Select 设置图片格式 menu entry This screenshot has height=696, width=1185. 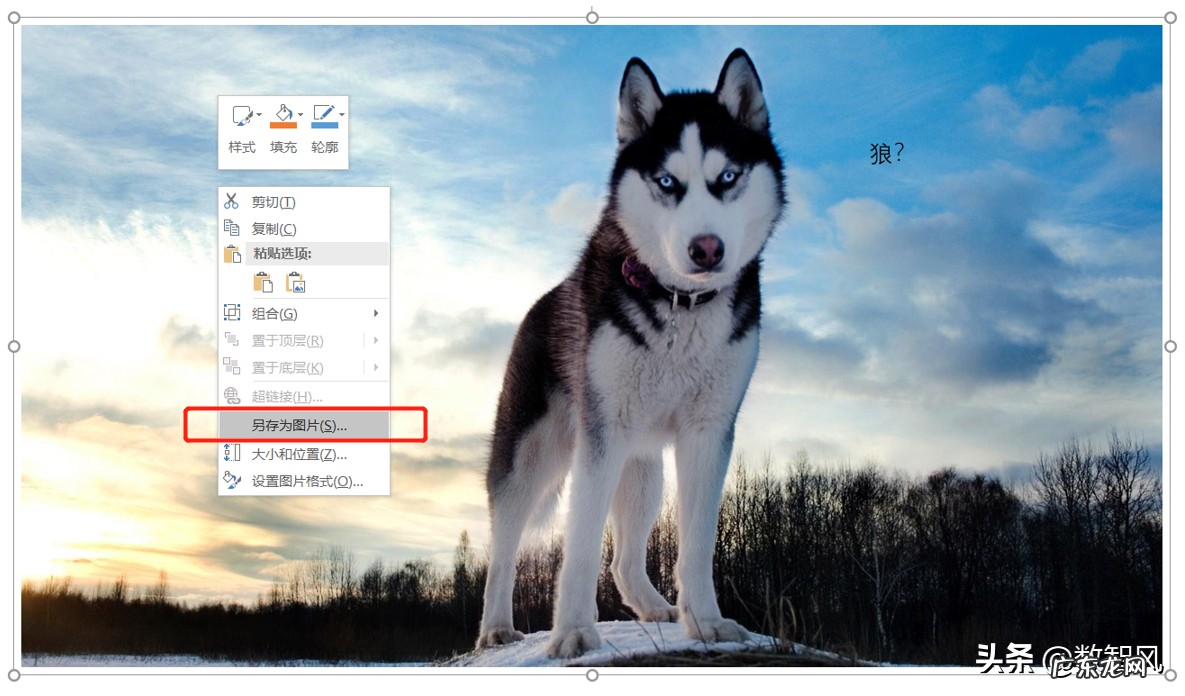[x=307, y=481]
